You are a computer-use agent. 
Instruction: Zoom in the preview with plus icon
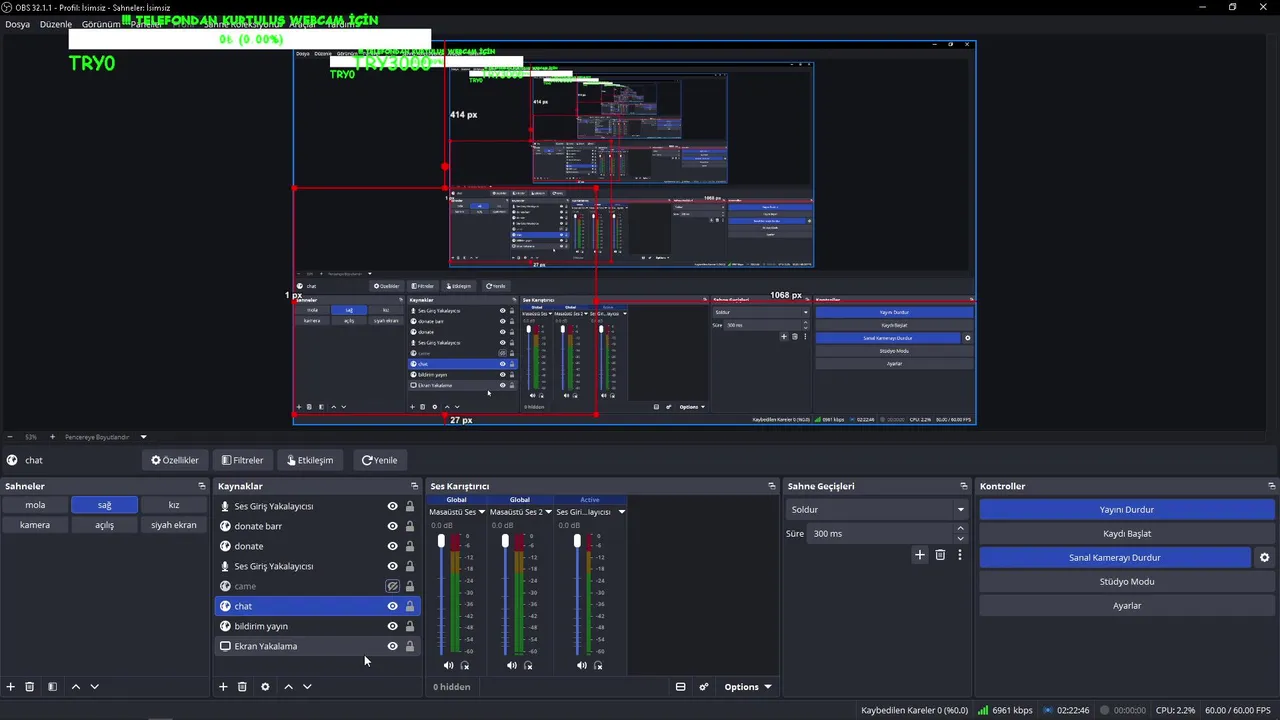(x=53, y=437)
